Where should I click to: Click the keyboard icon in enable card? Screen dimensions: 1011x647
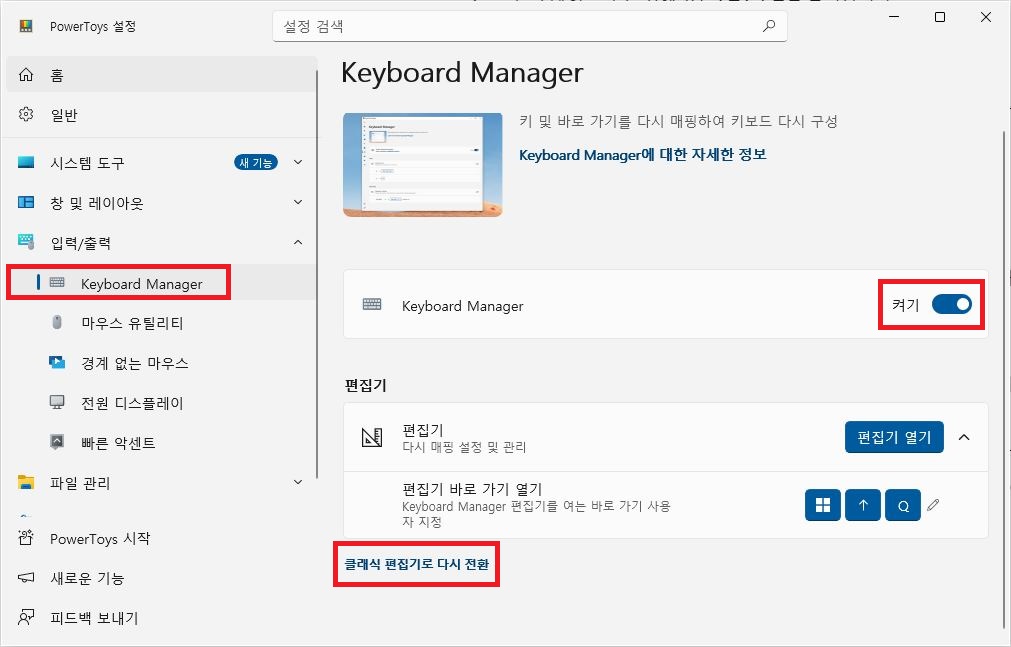(372, 304)
